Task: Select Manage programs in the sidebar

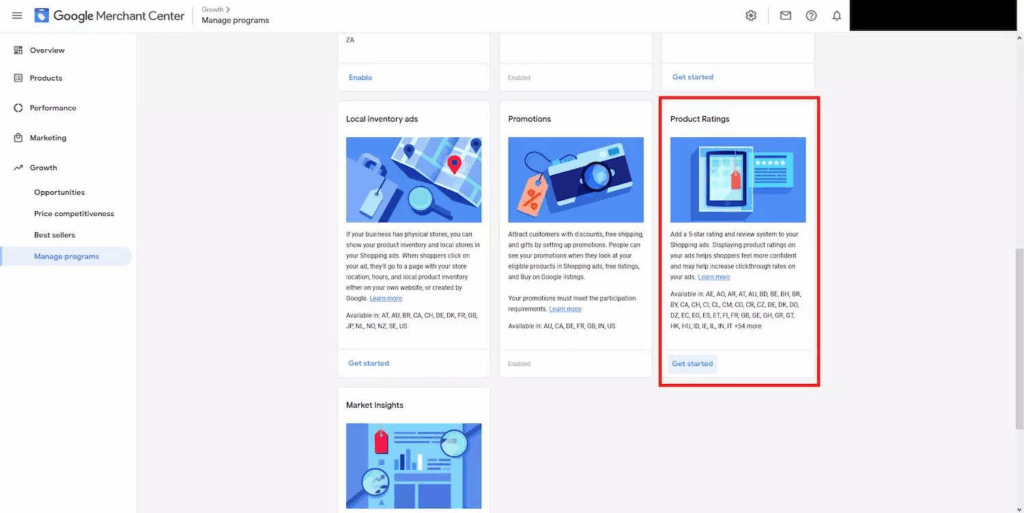Action: [67, 256]
